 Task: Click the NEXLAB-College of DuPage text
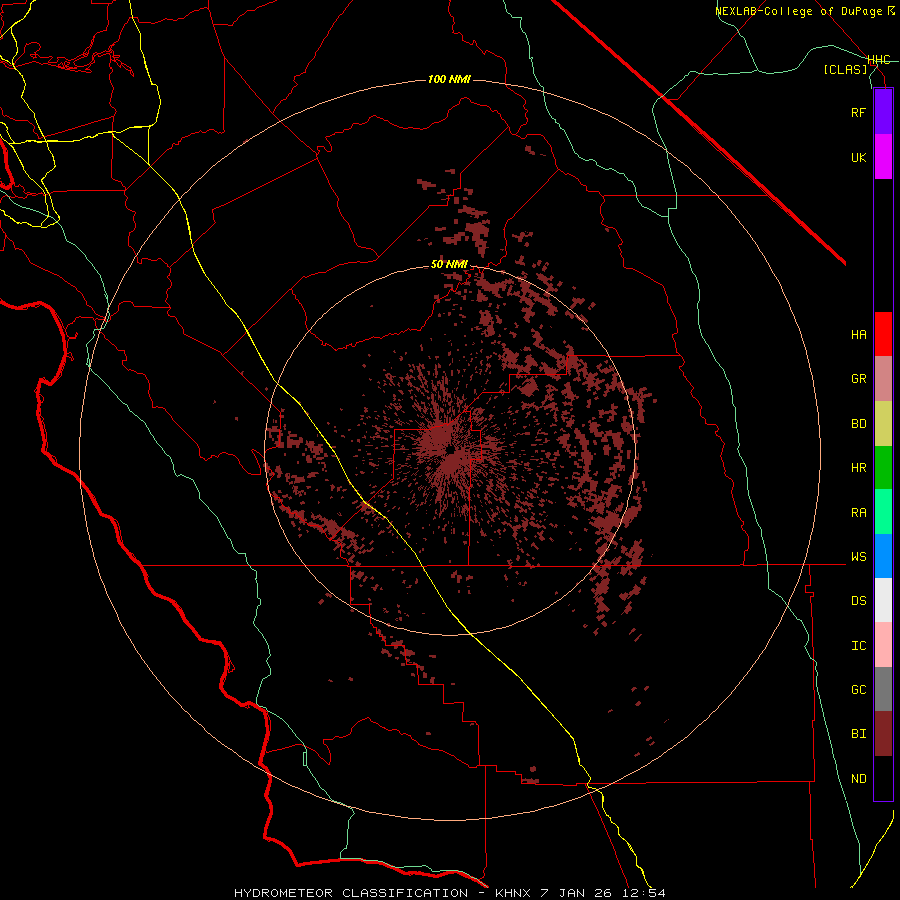pyautogui.click(x=799, y=11)
